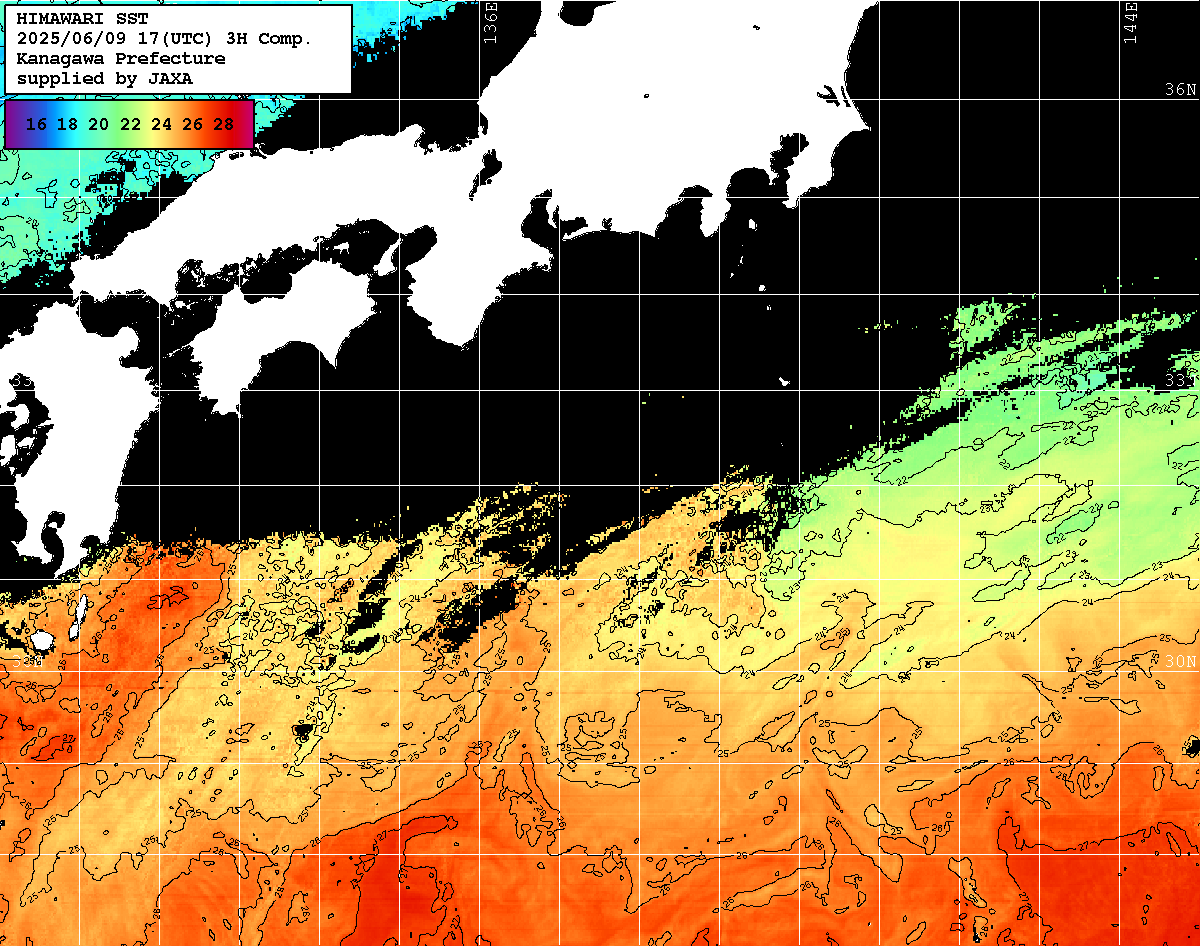Click the "36N" latitude label
The height and width of the screenshot is (946, 1200).
[x=1181, y=90]
